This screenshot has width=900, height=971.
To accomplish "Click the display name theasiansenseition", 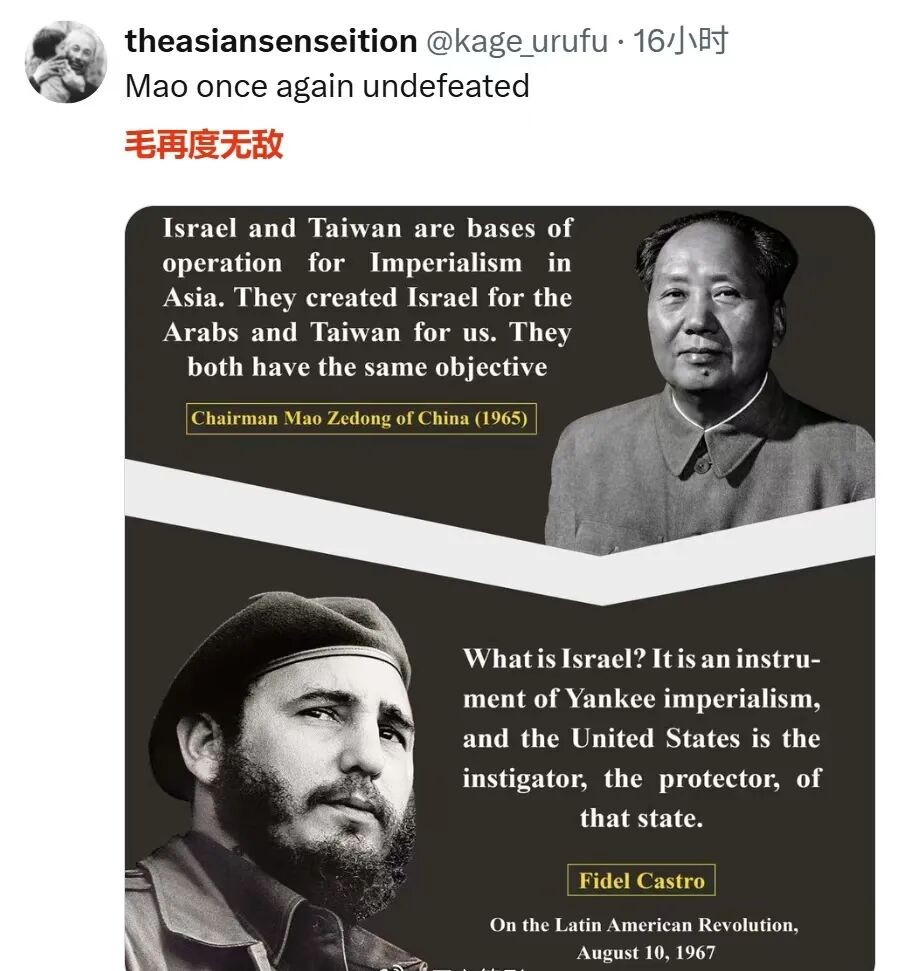I will click(x=270, y=41).
